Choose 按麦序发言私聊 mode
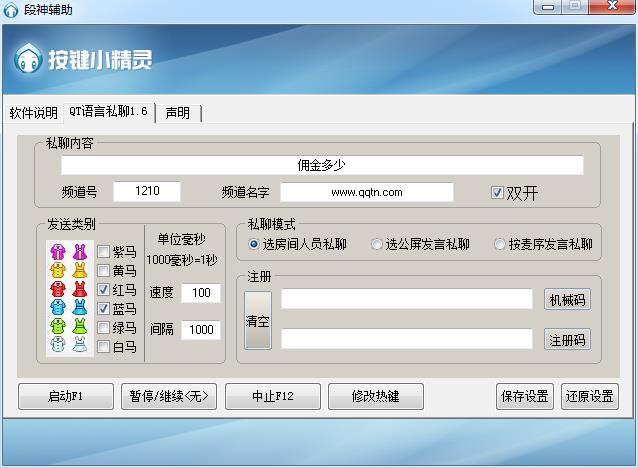The width and height of the screenshot is (638, 468). pos(500,244)
